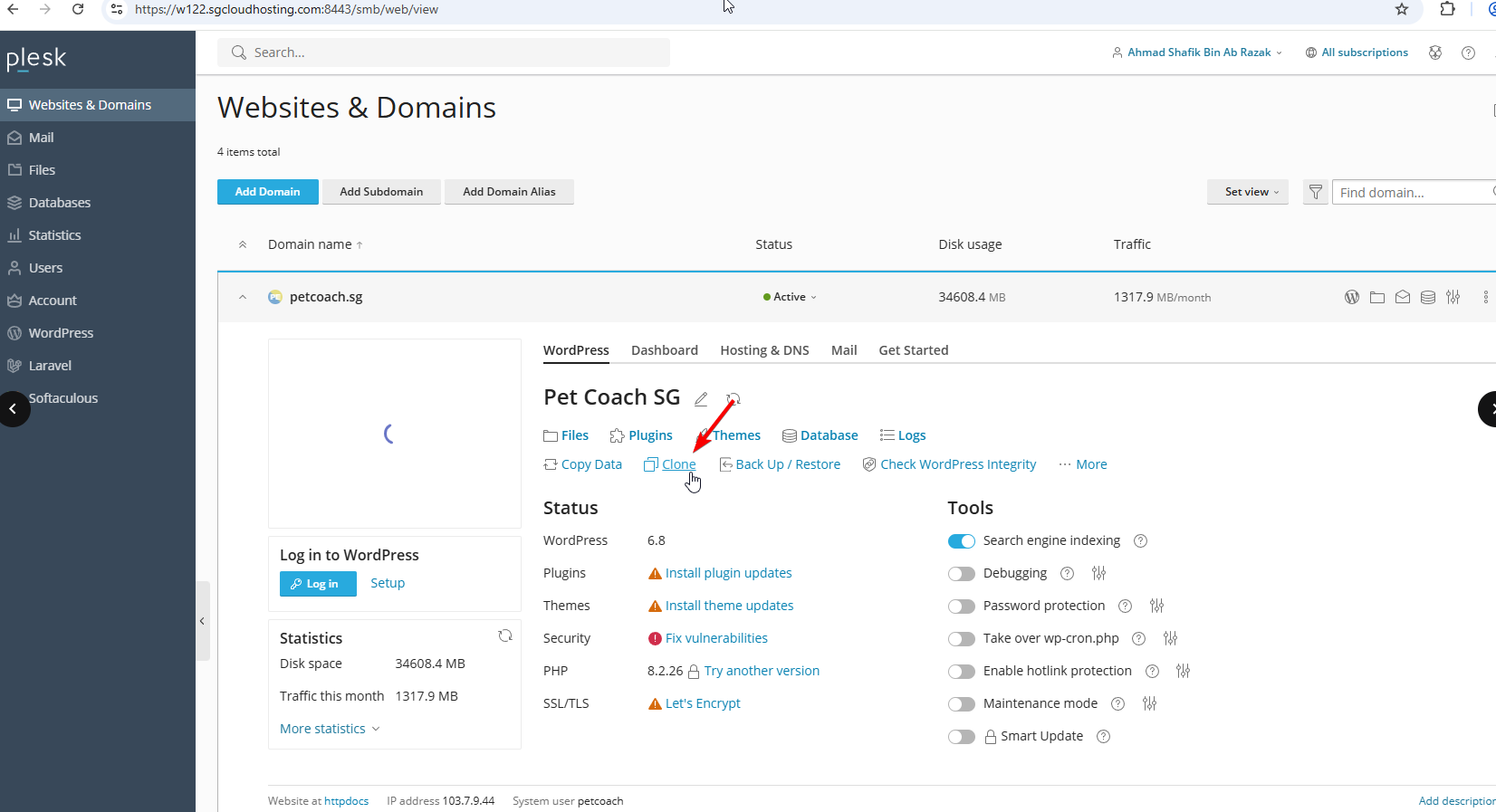Click round left-arrow button on the sidebar
Screen dimensions: 1496x812
click(13, 409)
